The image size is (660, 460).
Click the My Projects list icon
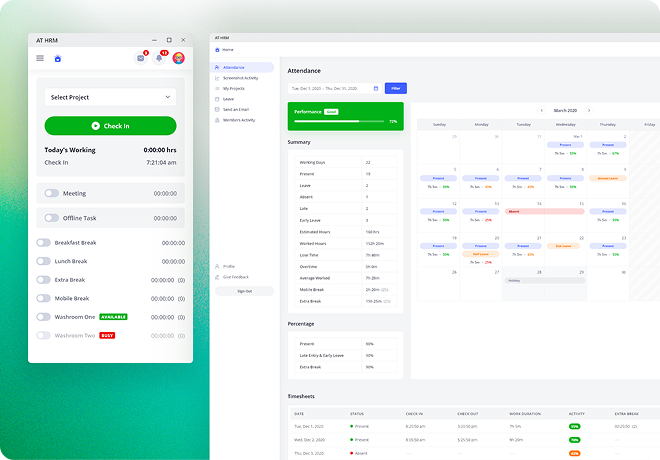217,88
